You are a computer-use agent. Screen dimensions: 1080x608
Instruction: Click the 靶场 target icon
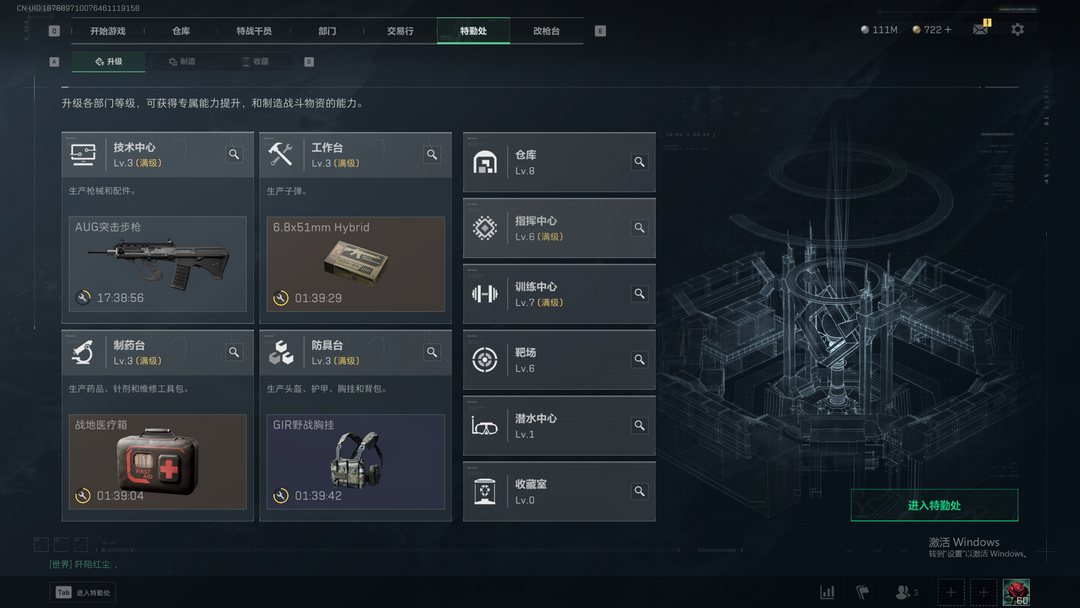coord(485,359)
